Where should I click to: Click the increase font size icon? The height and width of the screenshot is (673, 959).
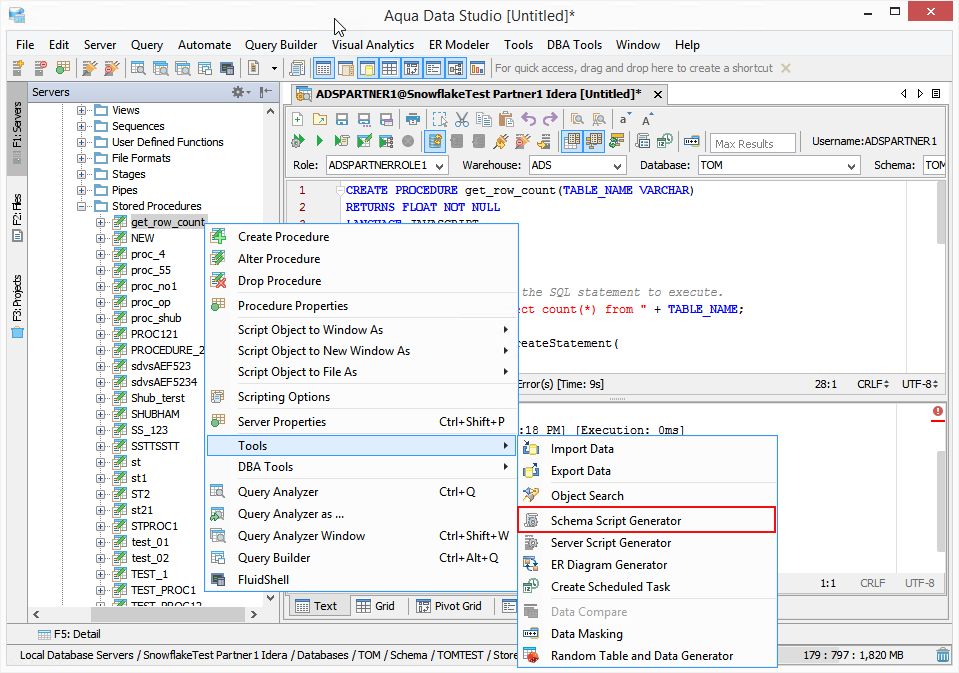[646, 119]
